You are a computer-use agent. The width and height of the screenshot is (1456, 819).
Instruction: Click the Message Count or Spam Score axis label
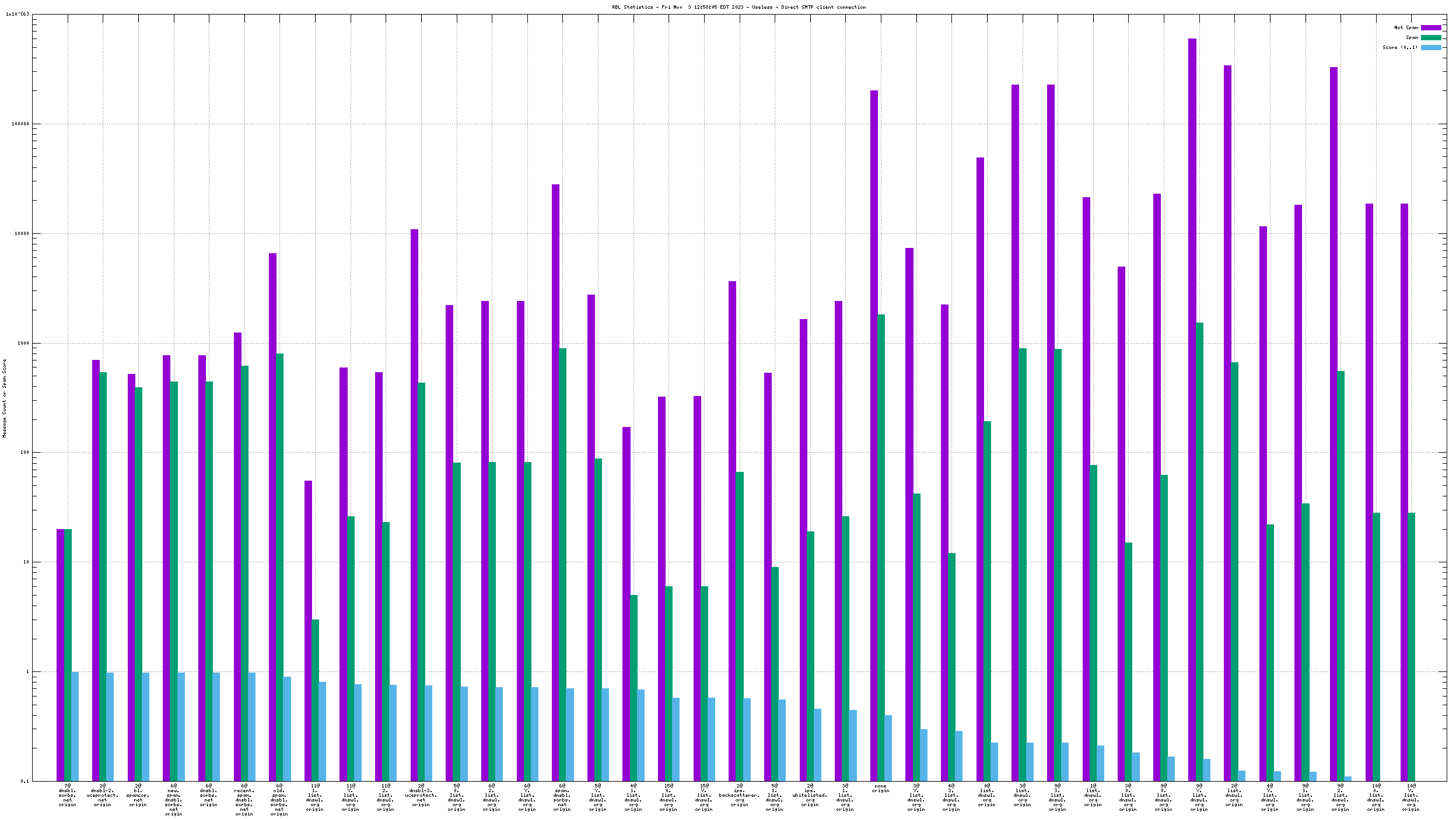[x=4, y=398]
